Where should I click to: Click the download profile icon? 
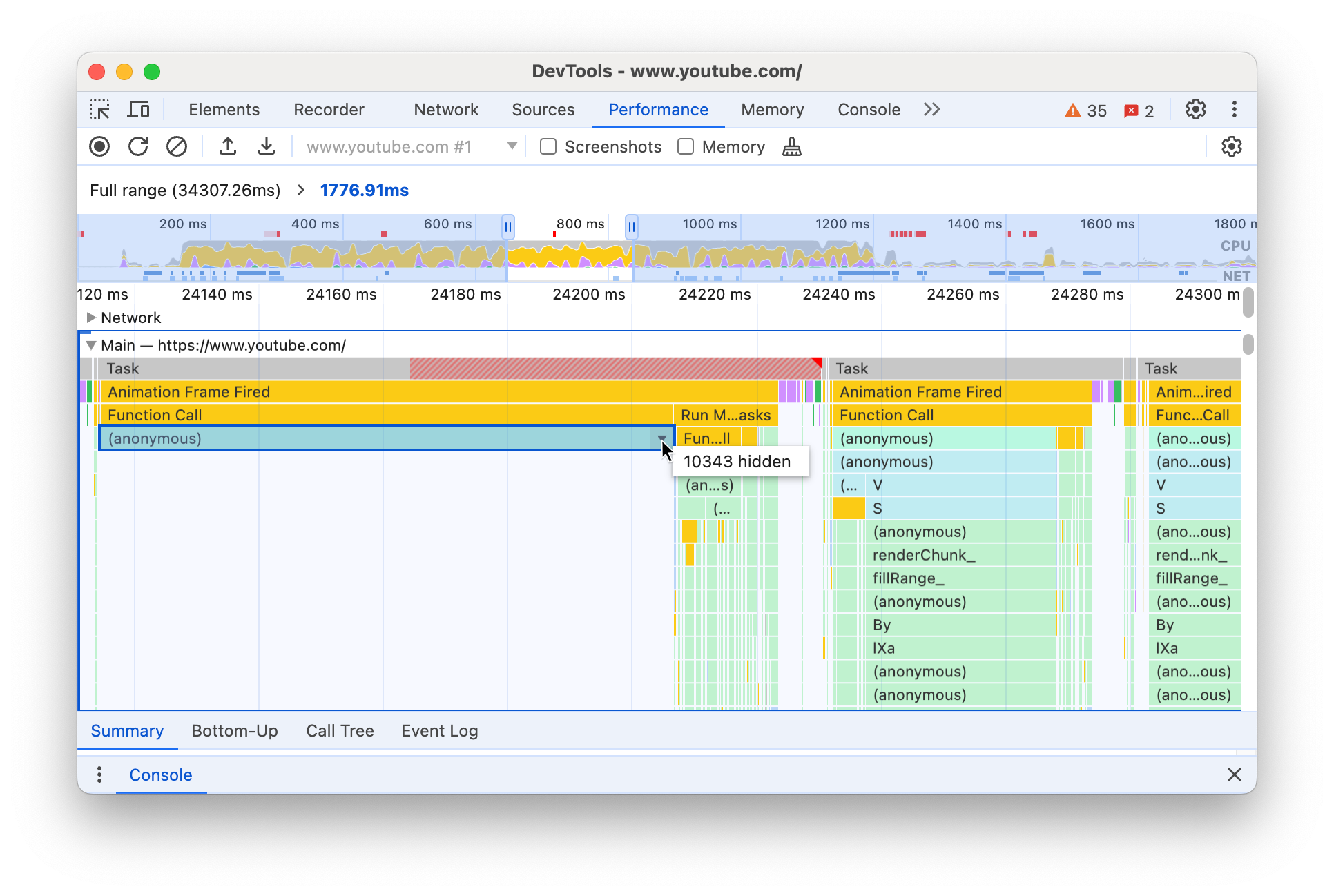pos(264,147)
